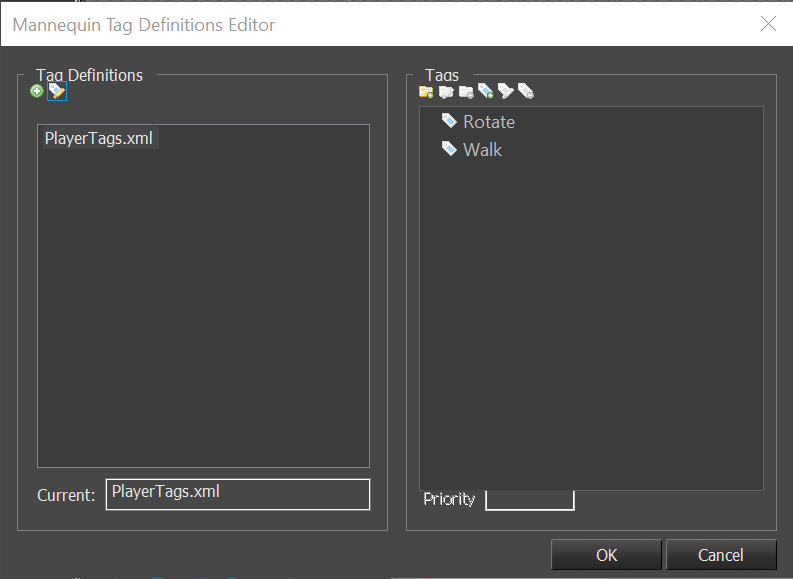Screen dimensions: 793x579
Task: Close the Mannequin Tag Definitions Editor window
Action: [x=768, y=23]
